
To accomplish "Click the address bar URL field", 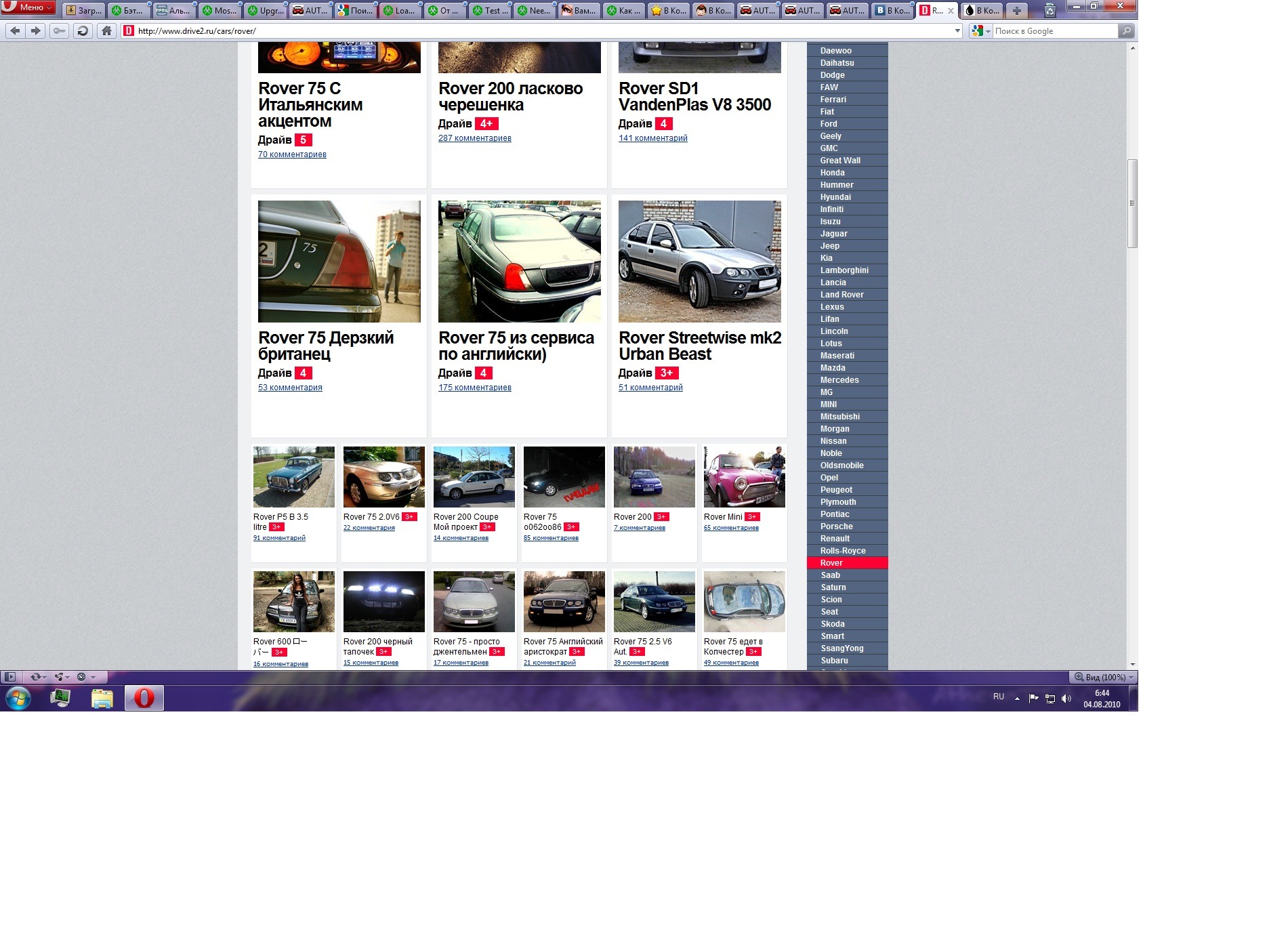I will [542, 30].
